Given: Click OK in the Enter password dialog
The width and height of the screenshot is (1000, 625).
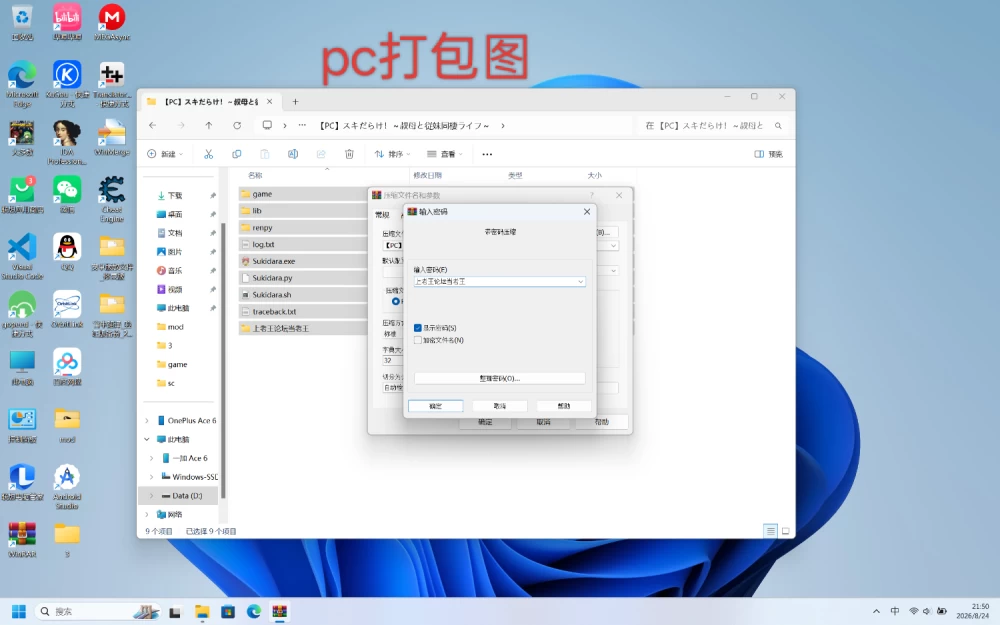Looking at the screenshot, I should (436, 406).
